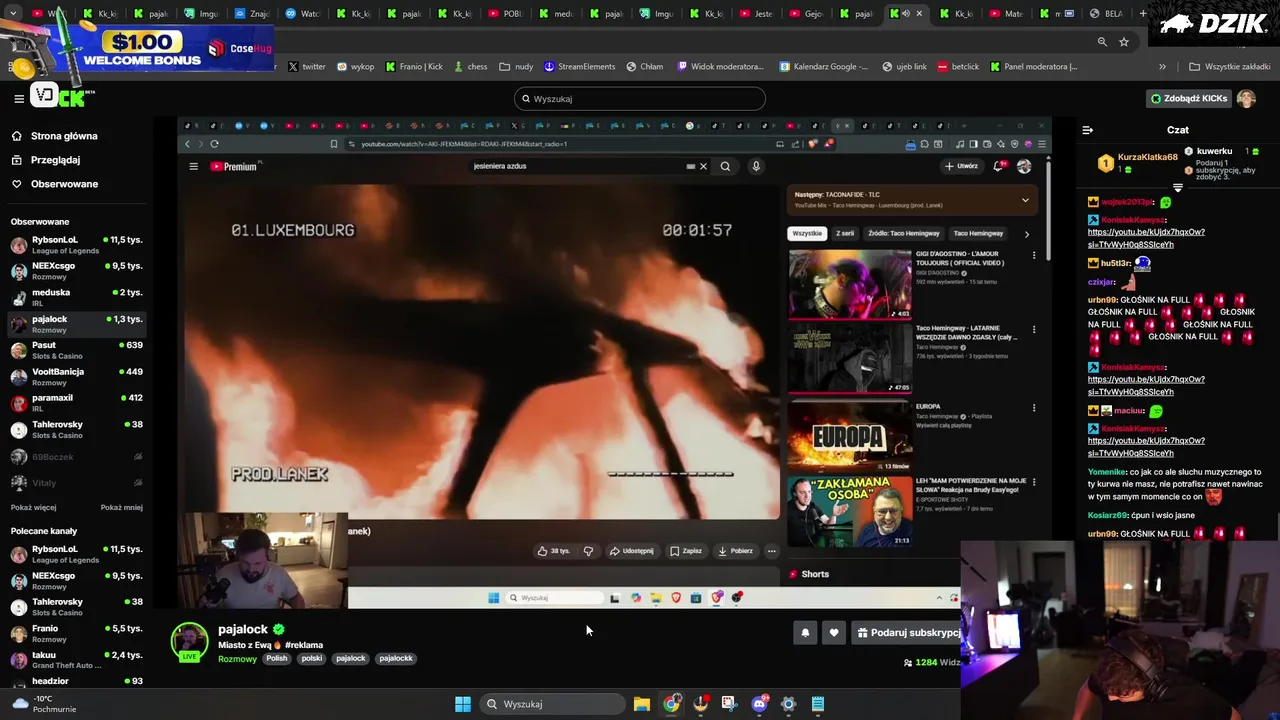
Task: Open options for Gigi D'Agostino video row
Action: (1034, 256)
